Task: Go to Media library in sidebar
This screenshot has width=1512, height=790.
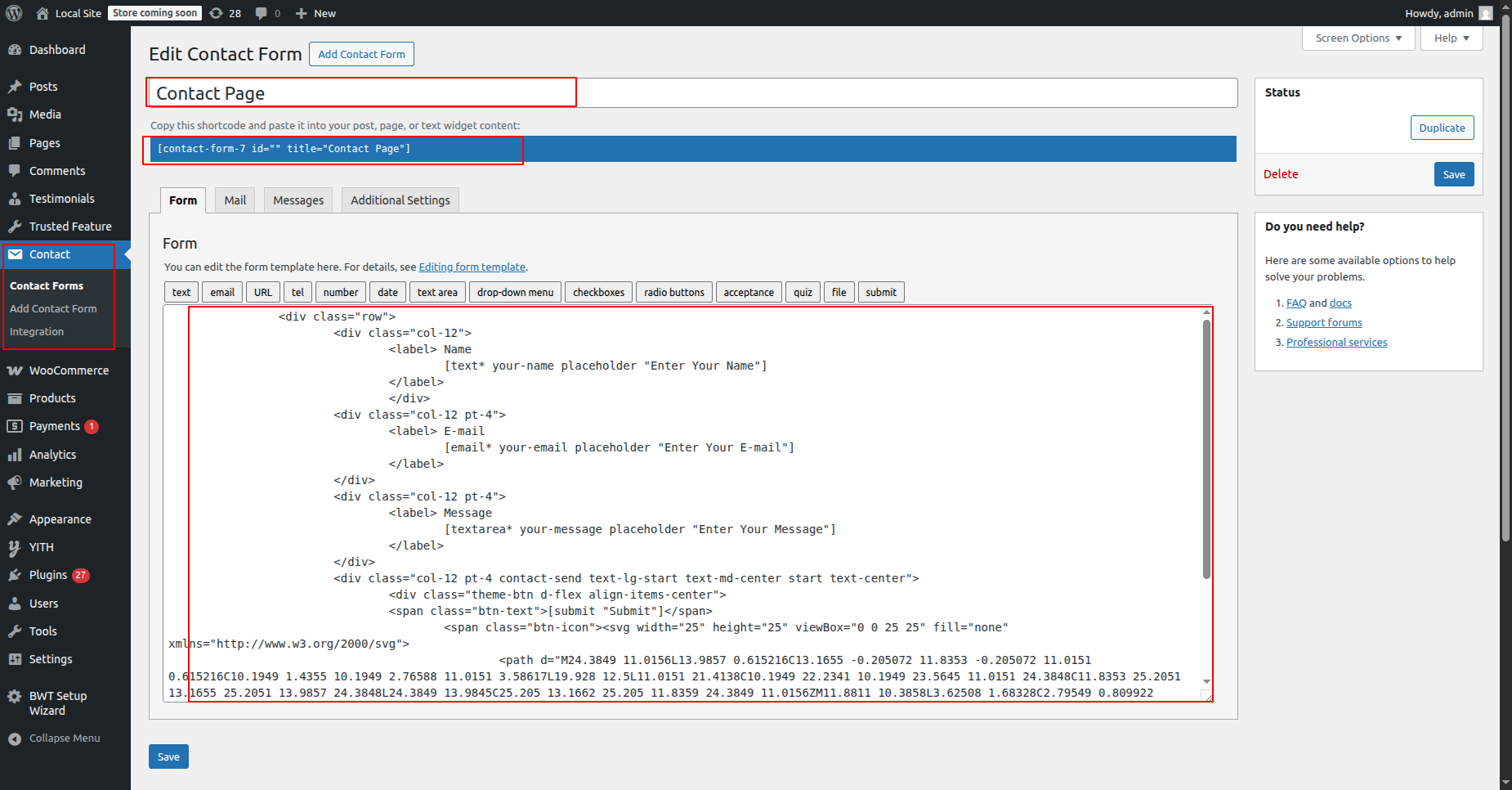Action: click(45, 114)
